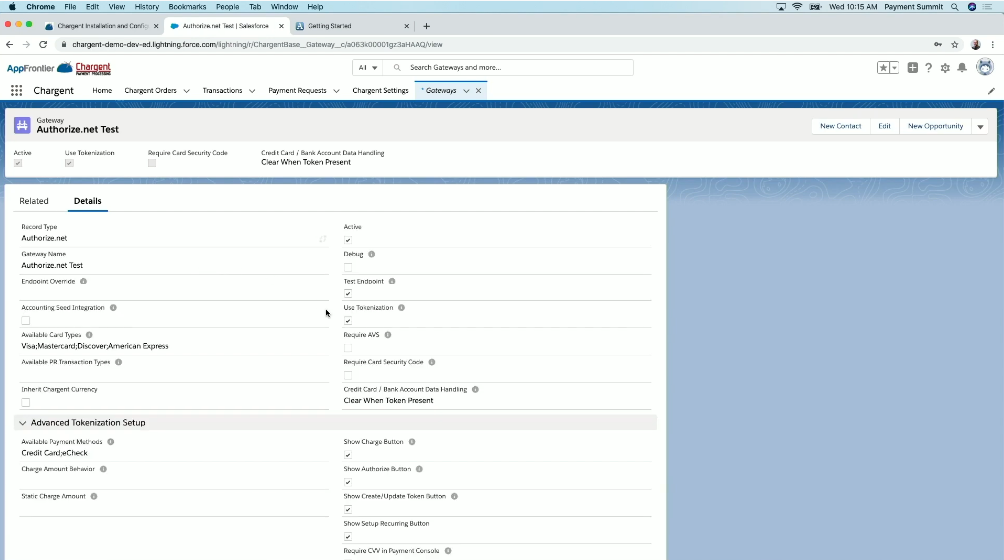Screen dimensions: 1004x560
Task: Show info for Details Credit Card Data Handling
Action: pyautogui.click(x=475, y=389)
